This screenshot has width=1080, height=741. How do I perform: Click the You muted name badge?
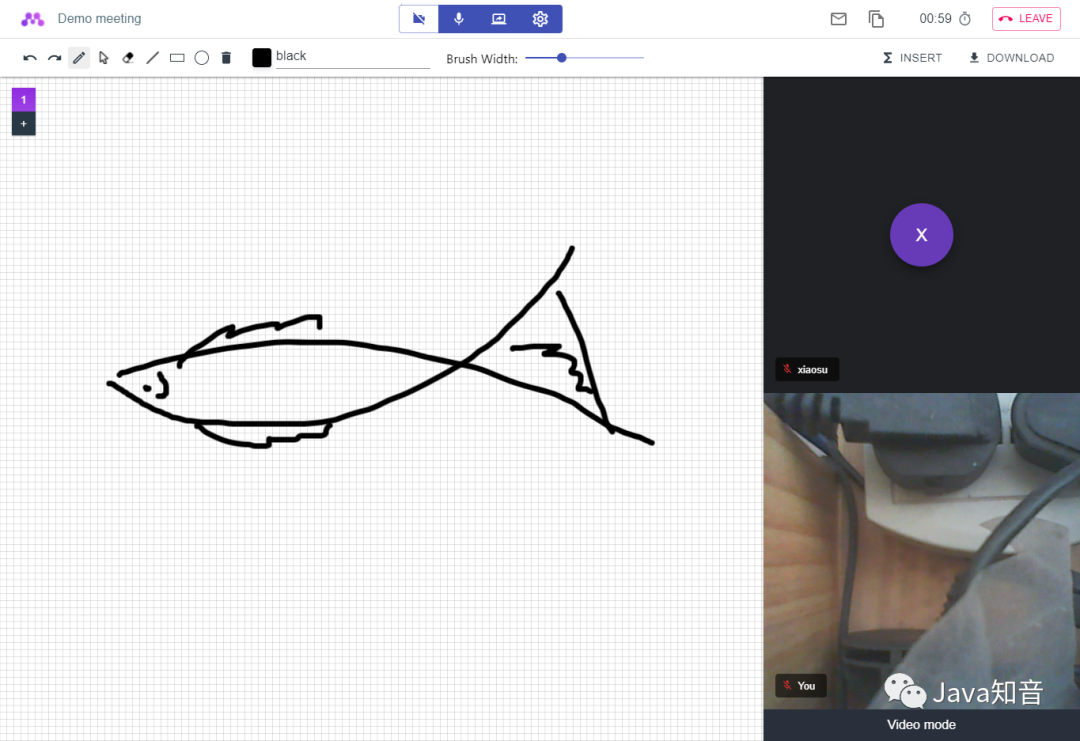pyautogui.click(x=800, y=685)
